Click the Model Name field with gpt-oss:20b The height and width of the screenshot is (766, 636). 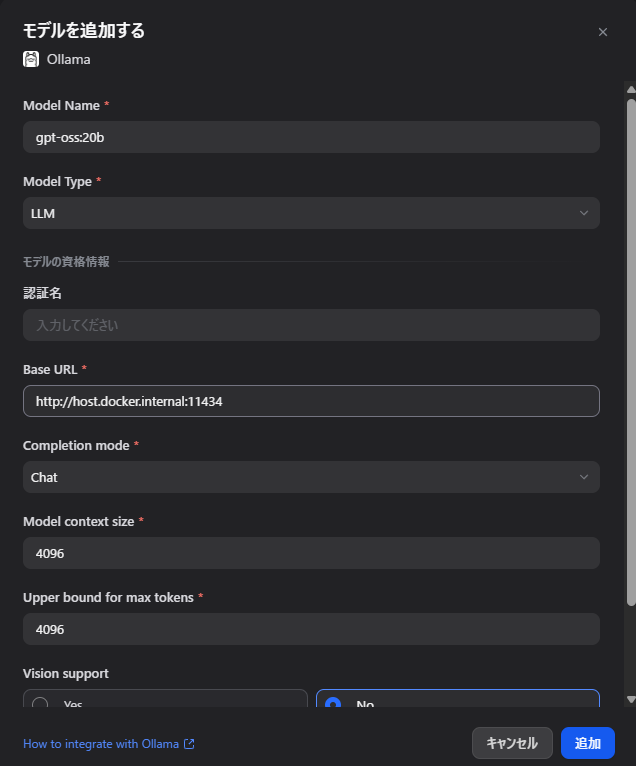[311, 137]
